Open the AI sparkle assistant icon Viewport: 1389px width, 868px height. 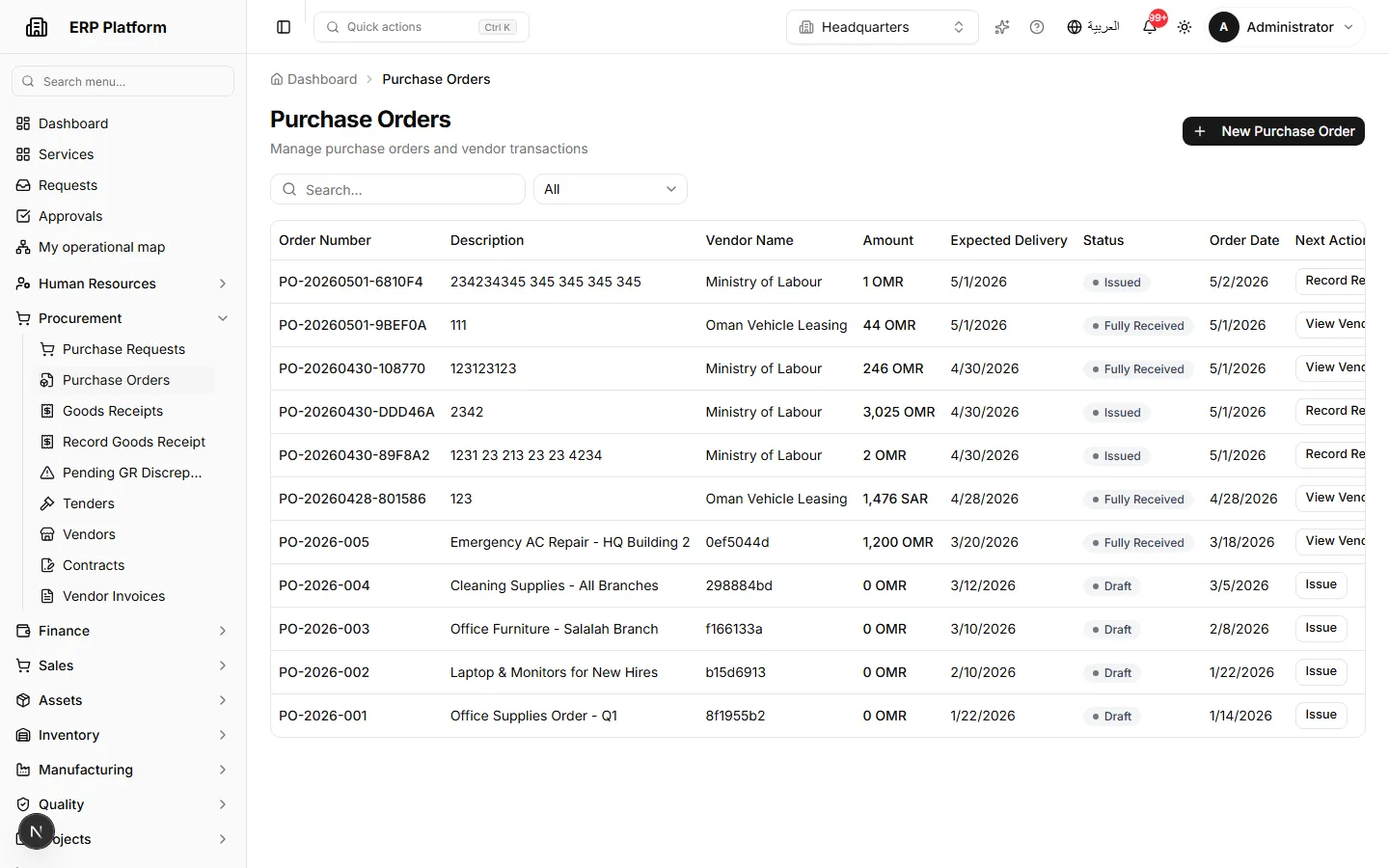click(x=1002, y=27)
